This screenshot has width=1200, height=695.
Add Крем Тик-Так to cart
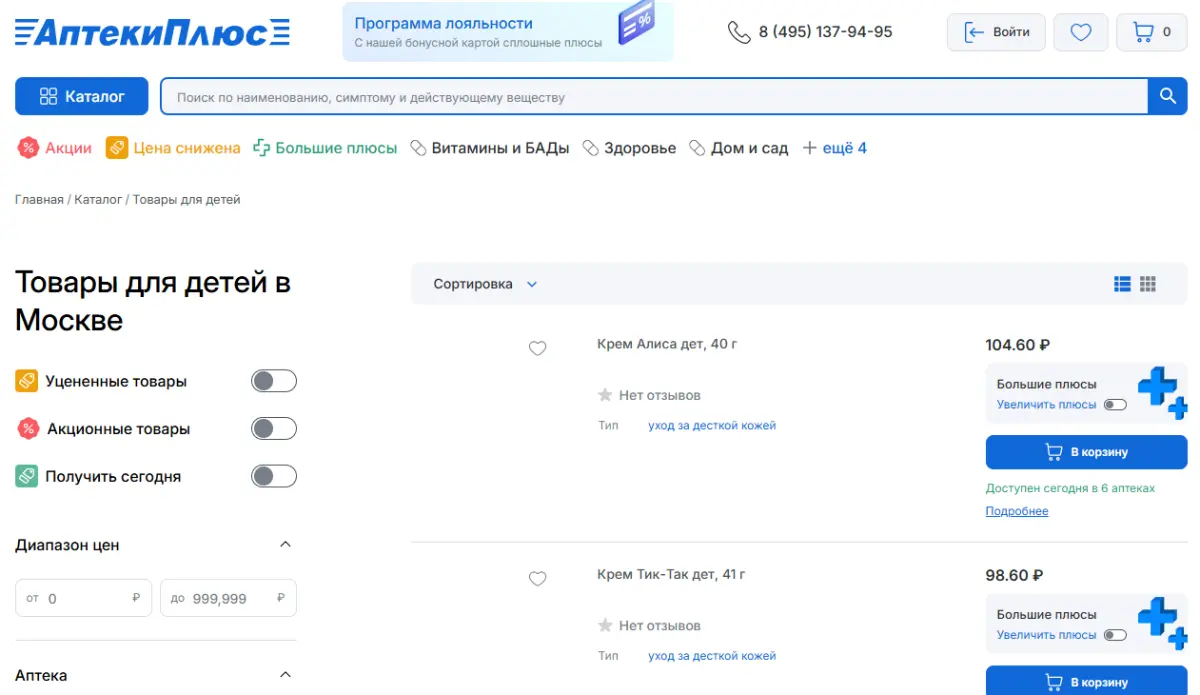[x=1086, y=681]
